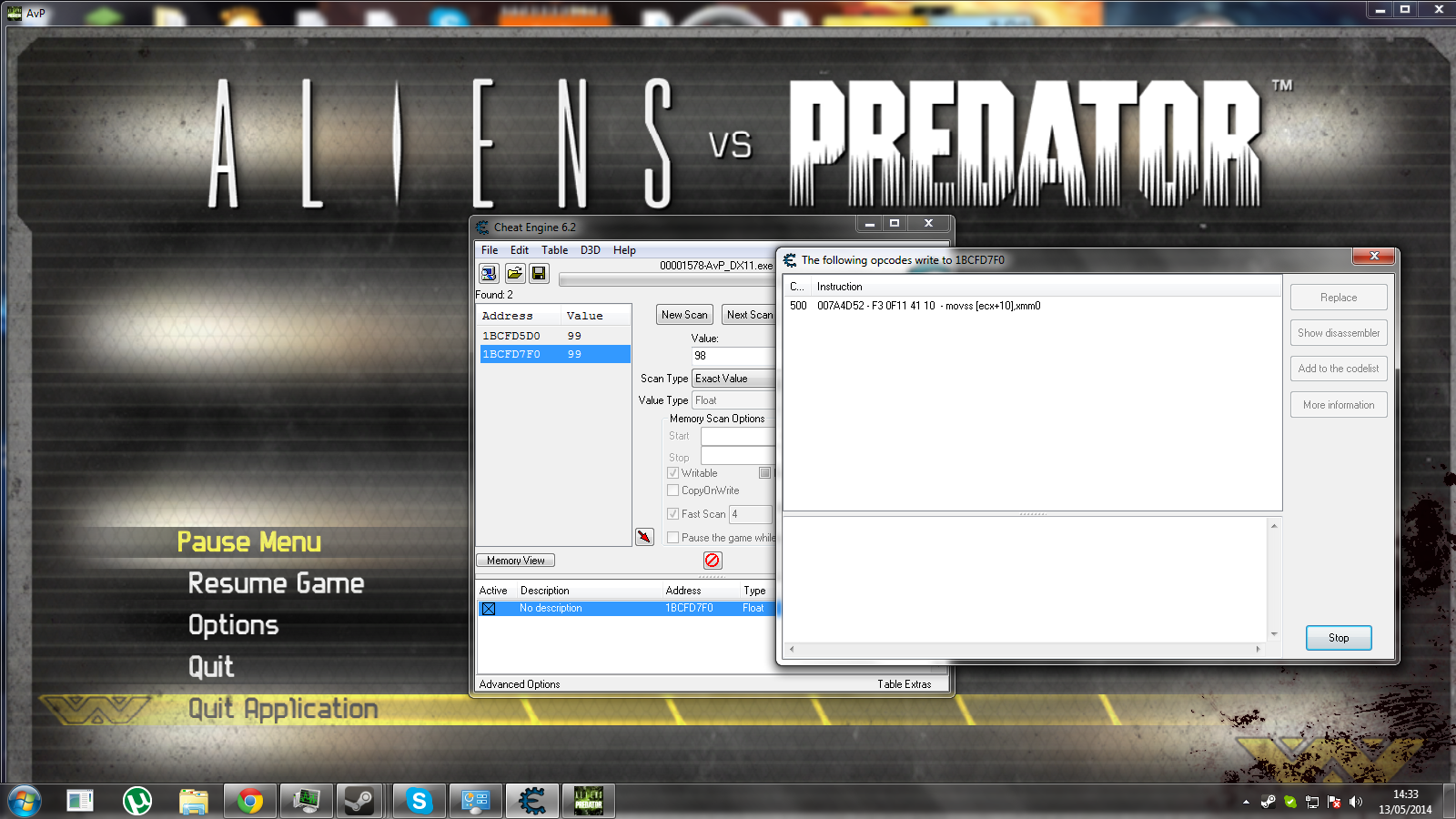1456x819 pixels.
Task: Enable Pause the game while scanning
Action: pyautogui.click(x=673, y=538)
